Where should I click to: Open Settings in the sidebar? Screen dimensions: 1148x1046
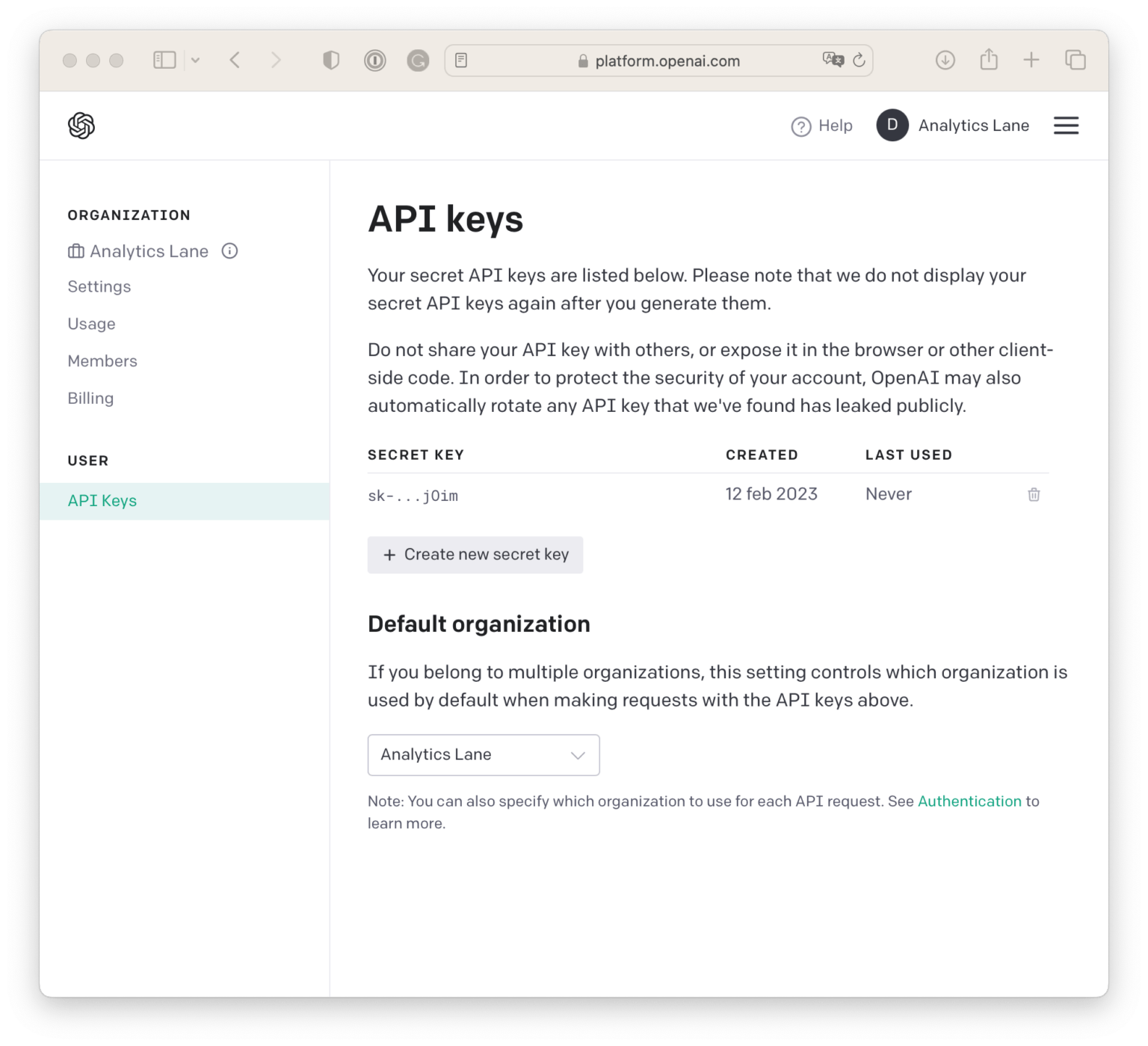click(x=99, y=286)
